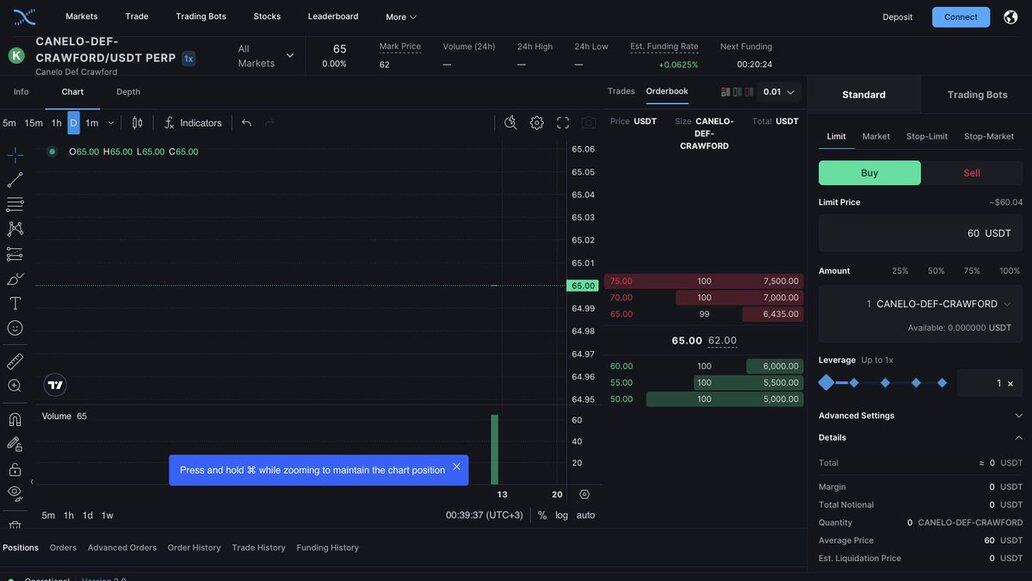1032x581 pixels.
Task: Select the 15m chart interval
Action: point(34,123)
